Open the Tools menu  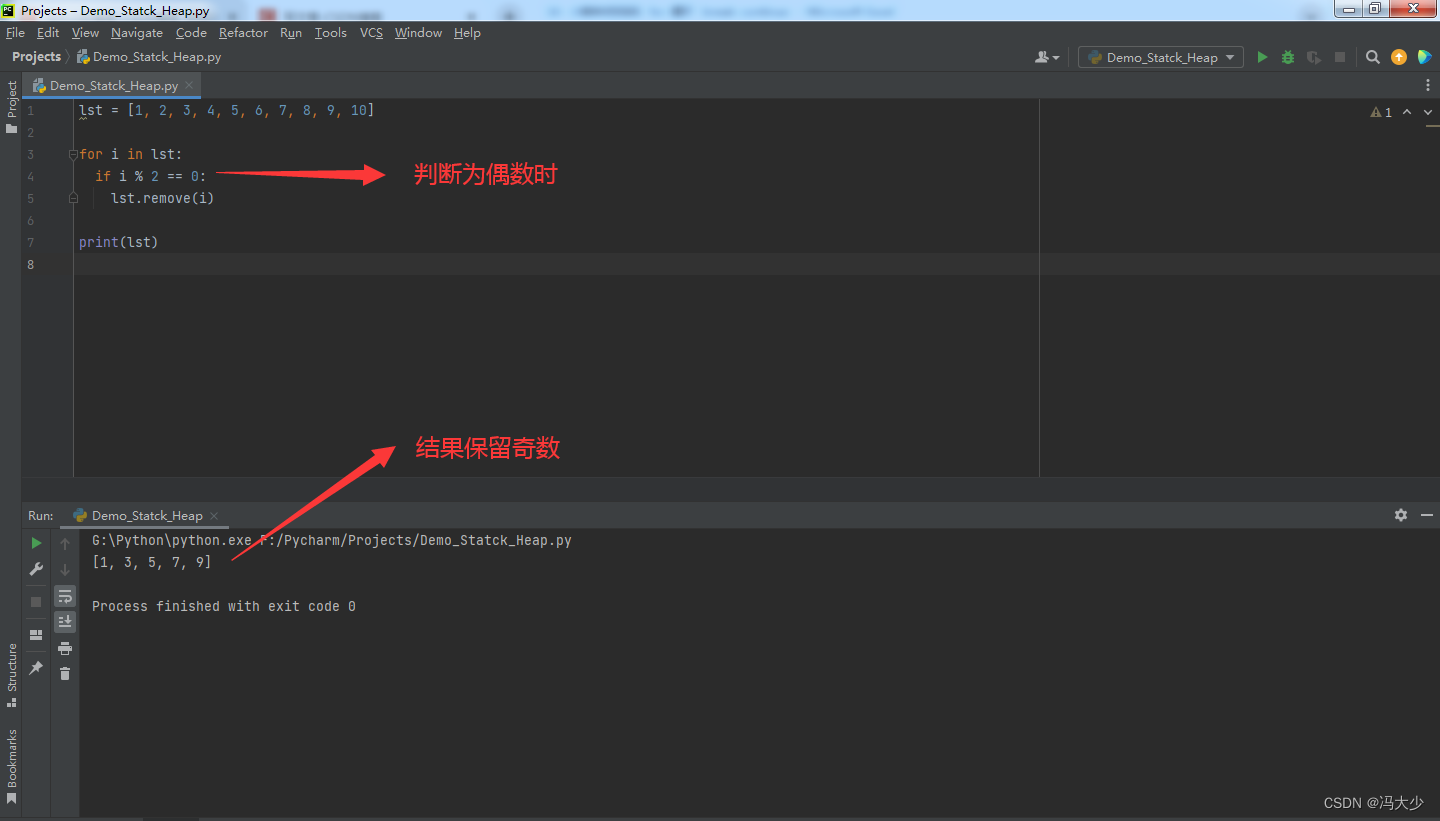pos(330,33)
